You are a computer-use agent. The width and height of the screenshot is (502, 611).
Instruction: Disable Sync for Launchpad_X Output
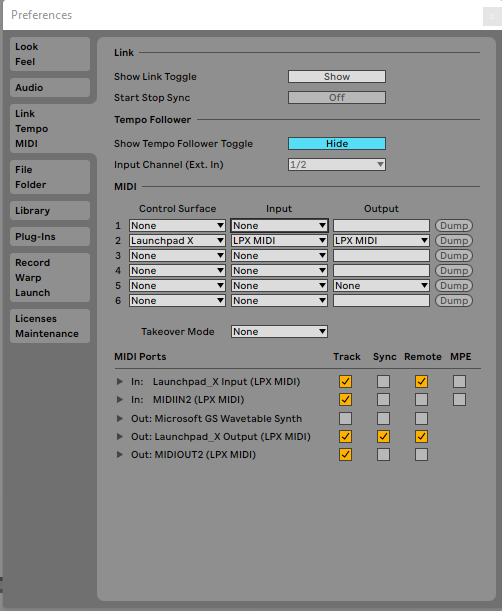tap(384, 436)
